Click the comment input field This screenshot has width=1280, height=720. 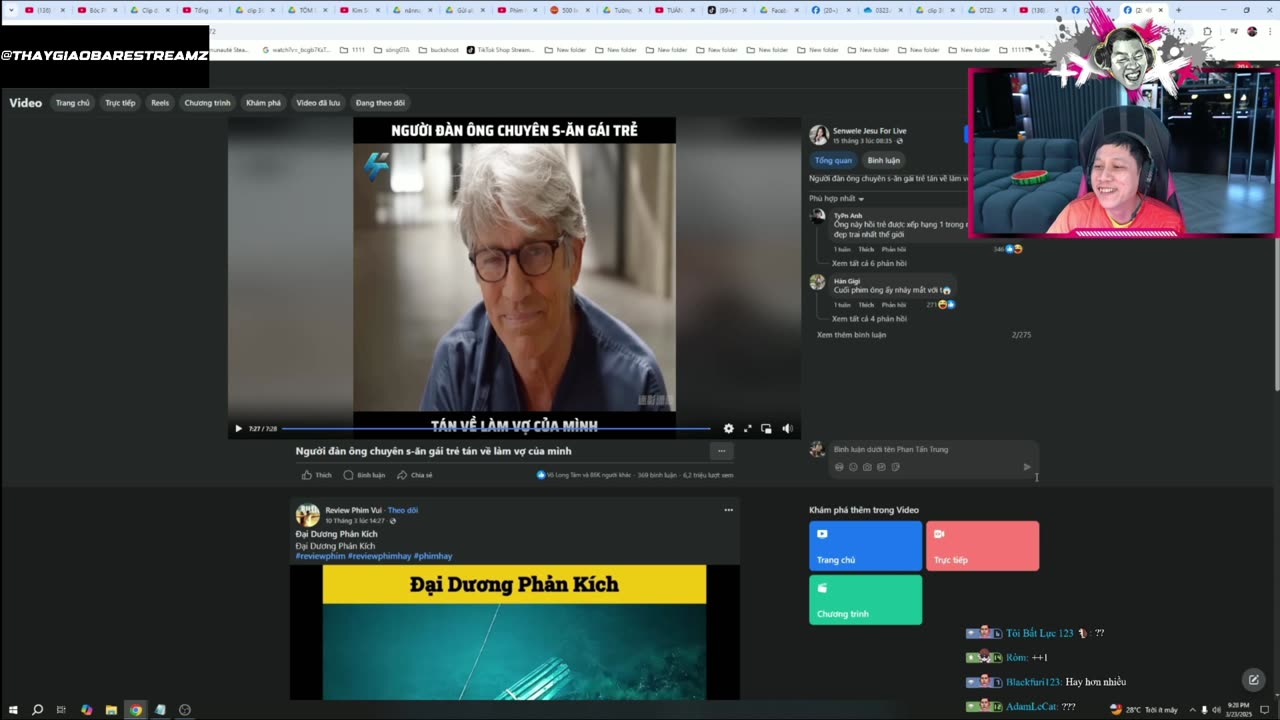click(934, 449)
